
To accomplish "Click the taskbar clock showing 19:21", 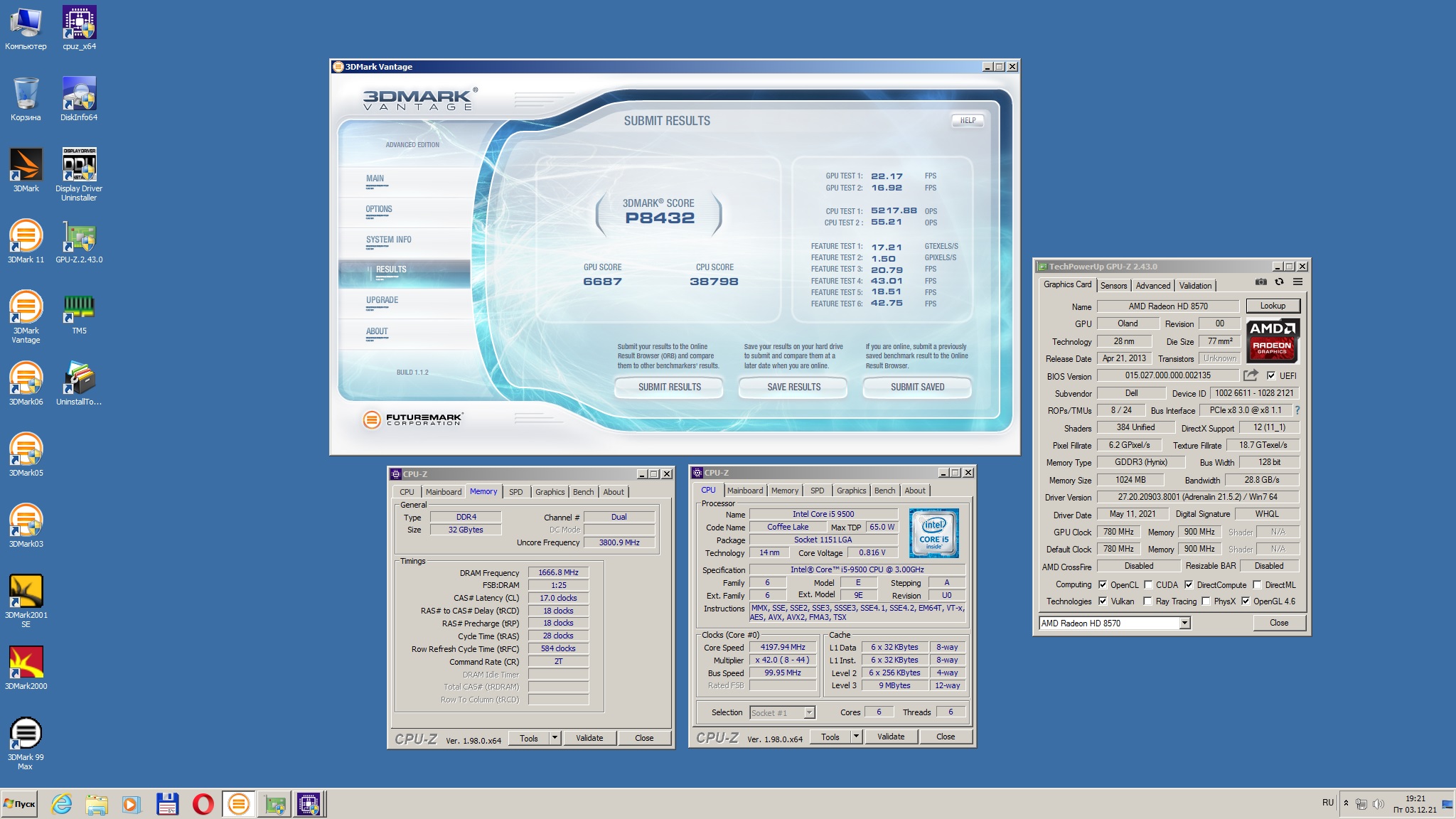I will coord(1415,804).
